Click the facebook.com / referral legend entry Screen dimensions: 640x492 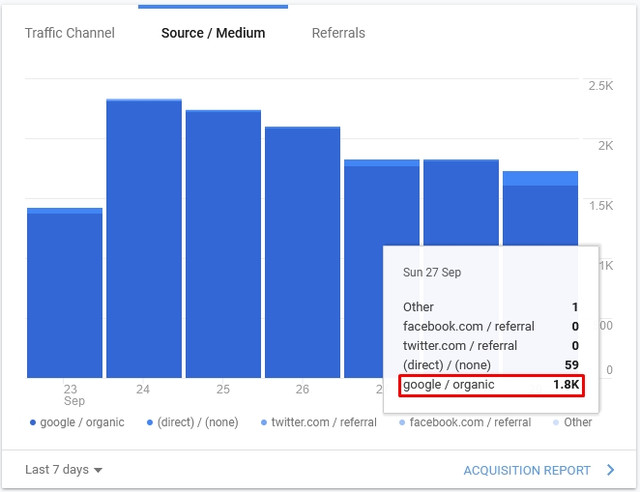click(x=465, y=422)
